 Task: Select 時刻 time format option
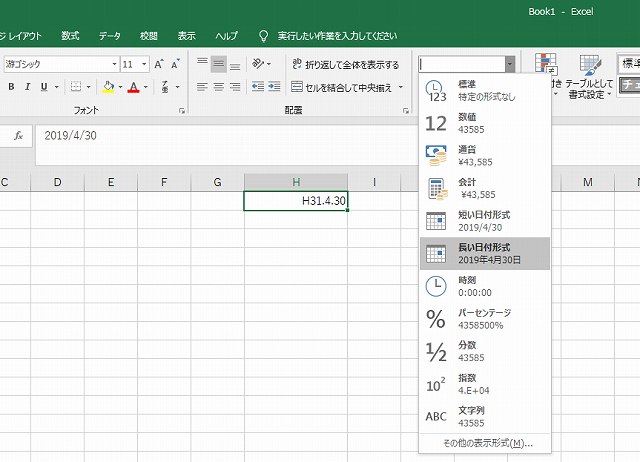[x=485, y=286]
